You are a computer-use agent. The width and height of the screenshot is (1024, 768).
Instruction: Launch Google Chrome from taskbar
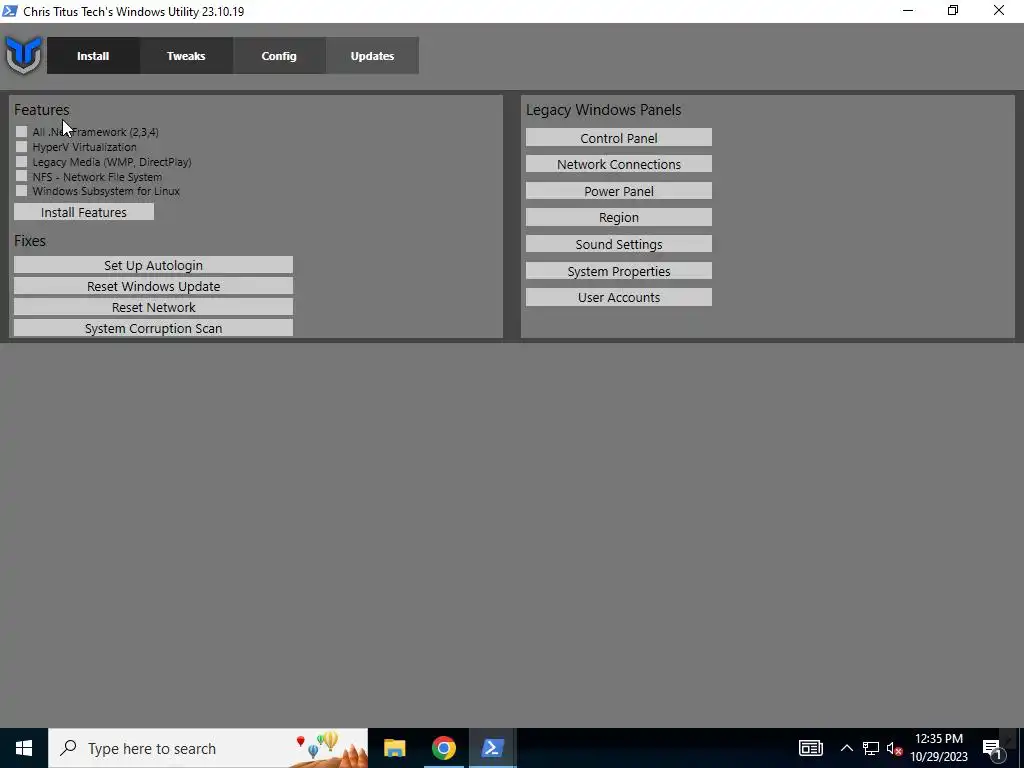[443, 748]
